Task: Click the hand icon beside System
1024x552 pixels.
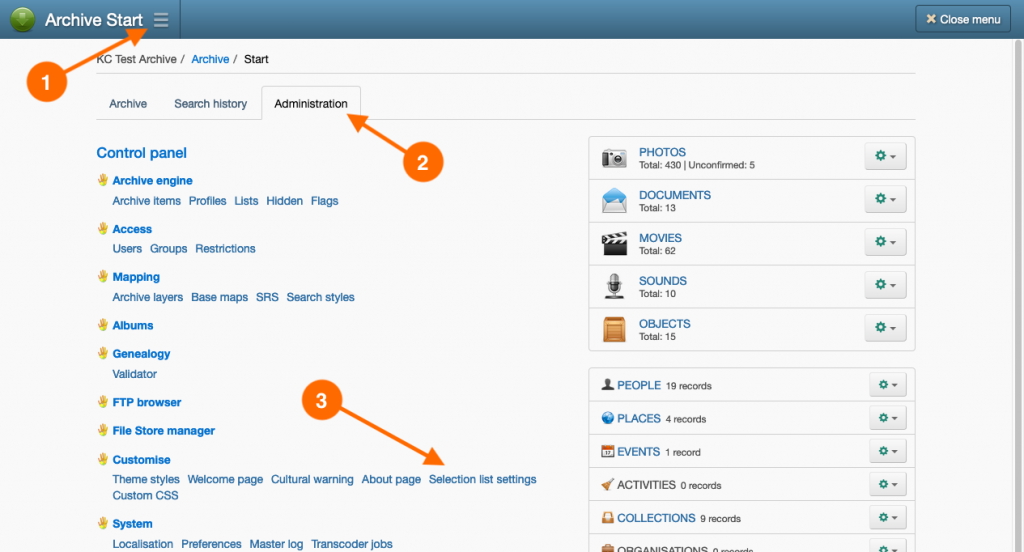Action: [x=103, y=523]
